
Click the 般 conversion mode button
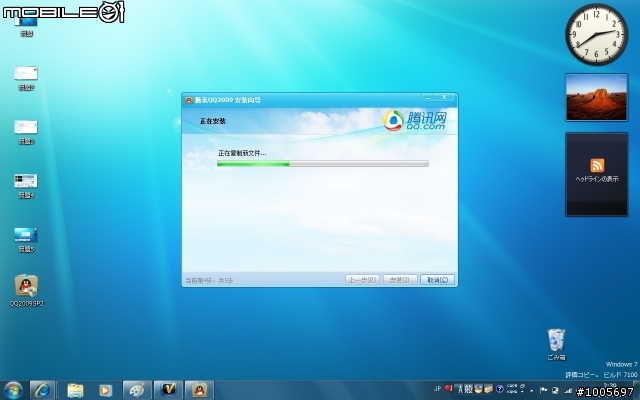tap(469, 389)
